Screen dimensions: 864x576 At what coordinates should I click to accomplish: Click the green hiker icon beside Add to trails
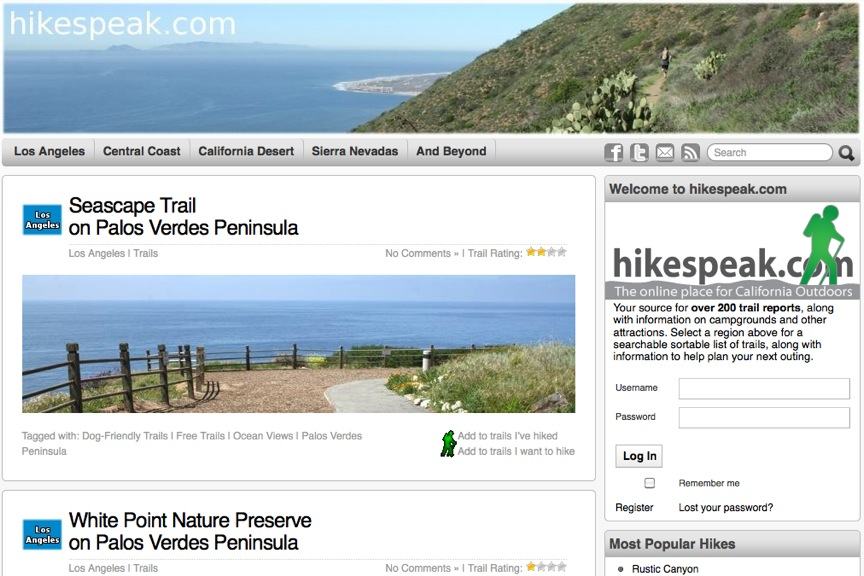coord(449,444)
